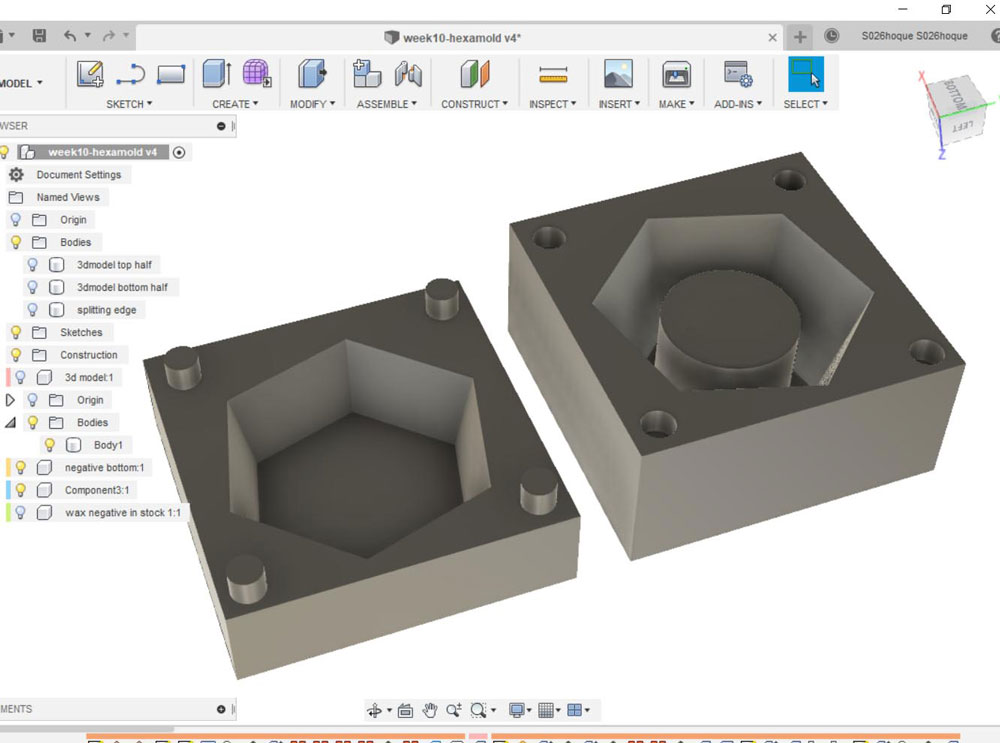Click the Undo arrow icon
Viewport: 1000px width, 743px height.
(x=70, y=36)
